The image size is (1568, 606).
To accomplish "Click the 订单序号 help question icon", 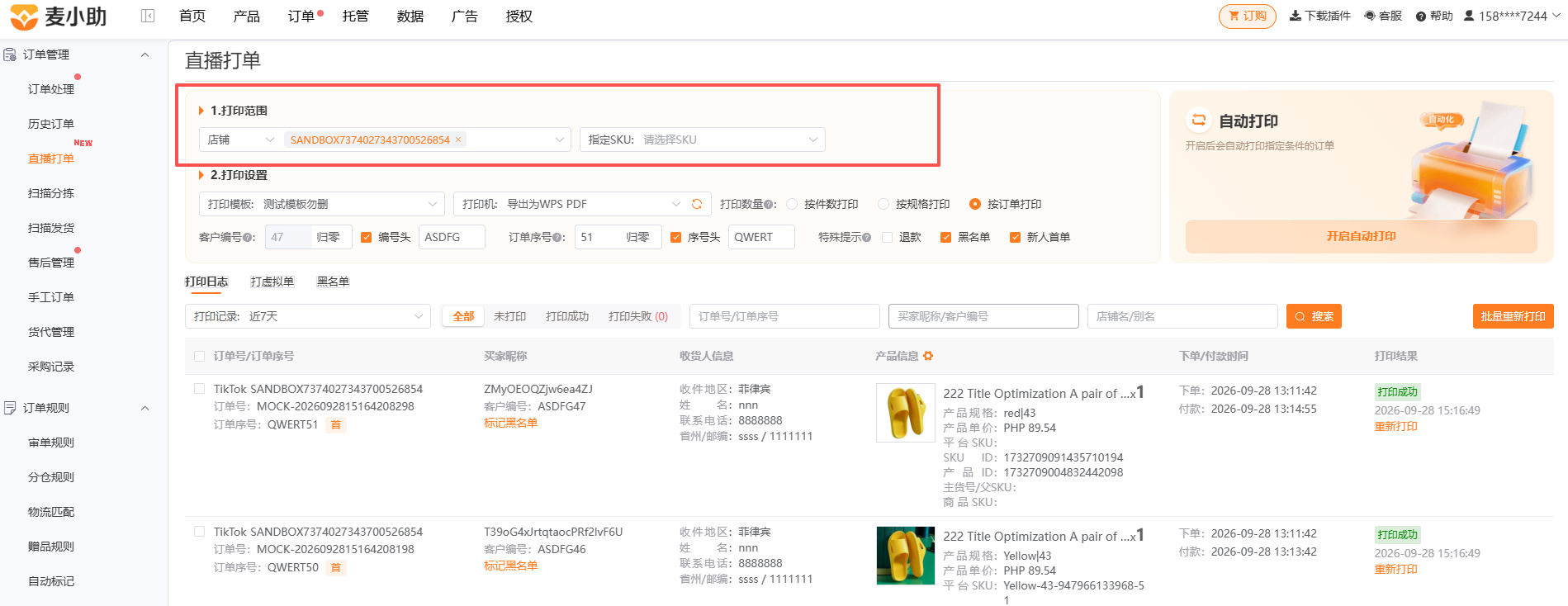I will click(x=558, y=238).
